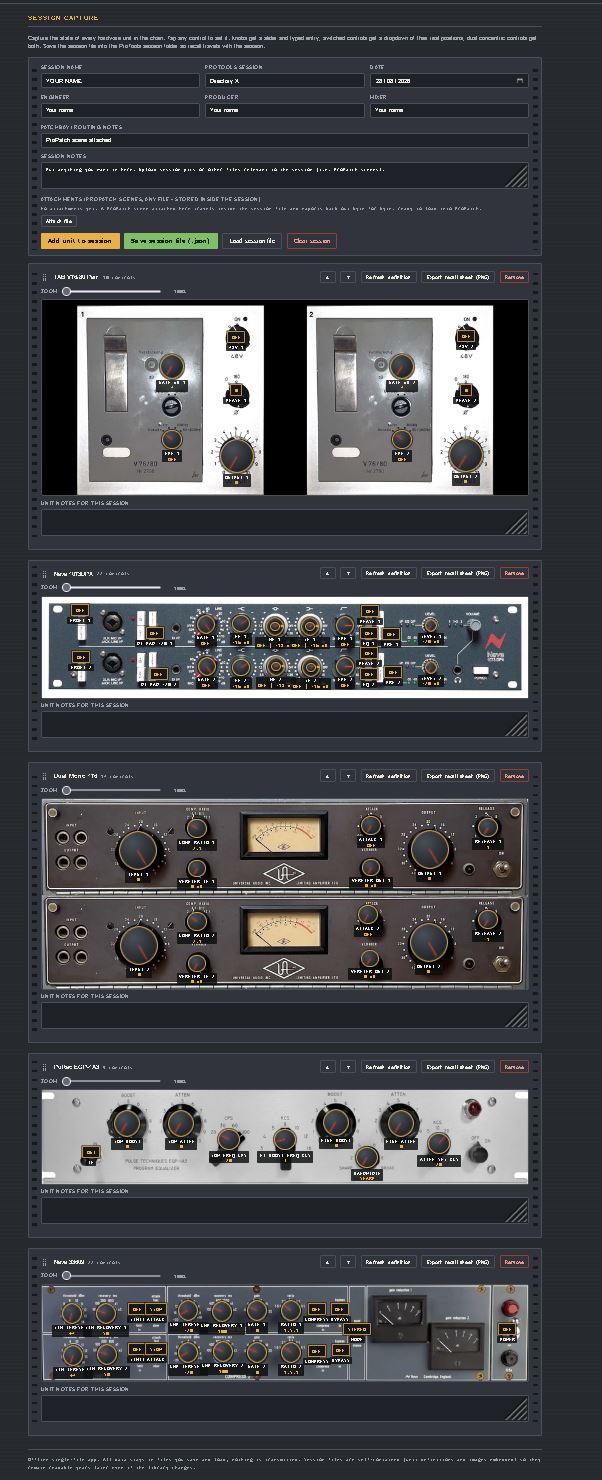This screenshot has height=1480, width=602.
Task: Refresh definition for Dual Mono 176
Action: point(388,776)
